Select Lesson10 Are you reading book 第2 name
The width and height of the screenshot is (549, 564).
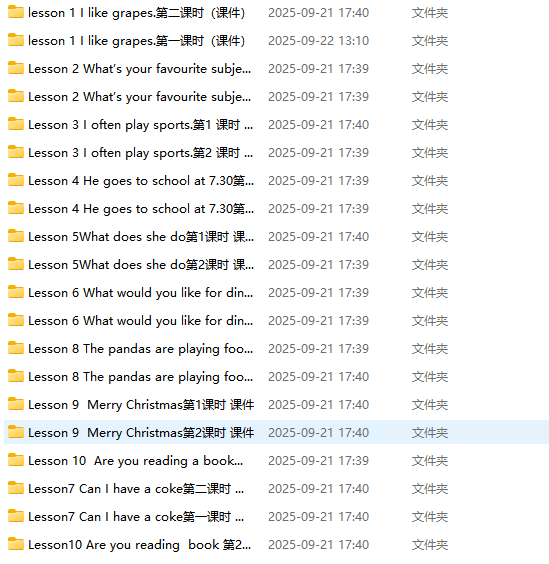[140, 545]
